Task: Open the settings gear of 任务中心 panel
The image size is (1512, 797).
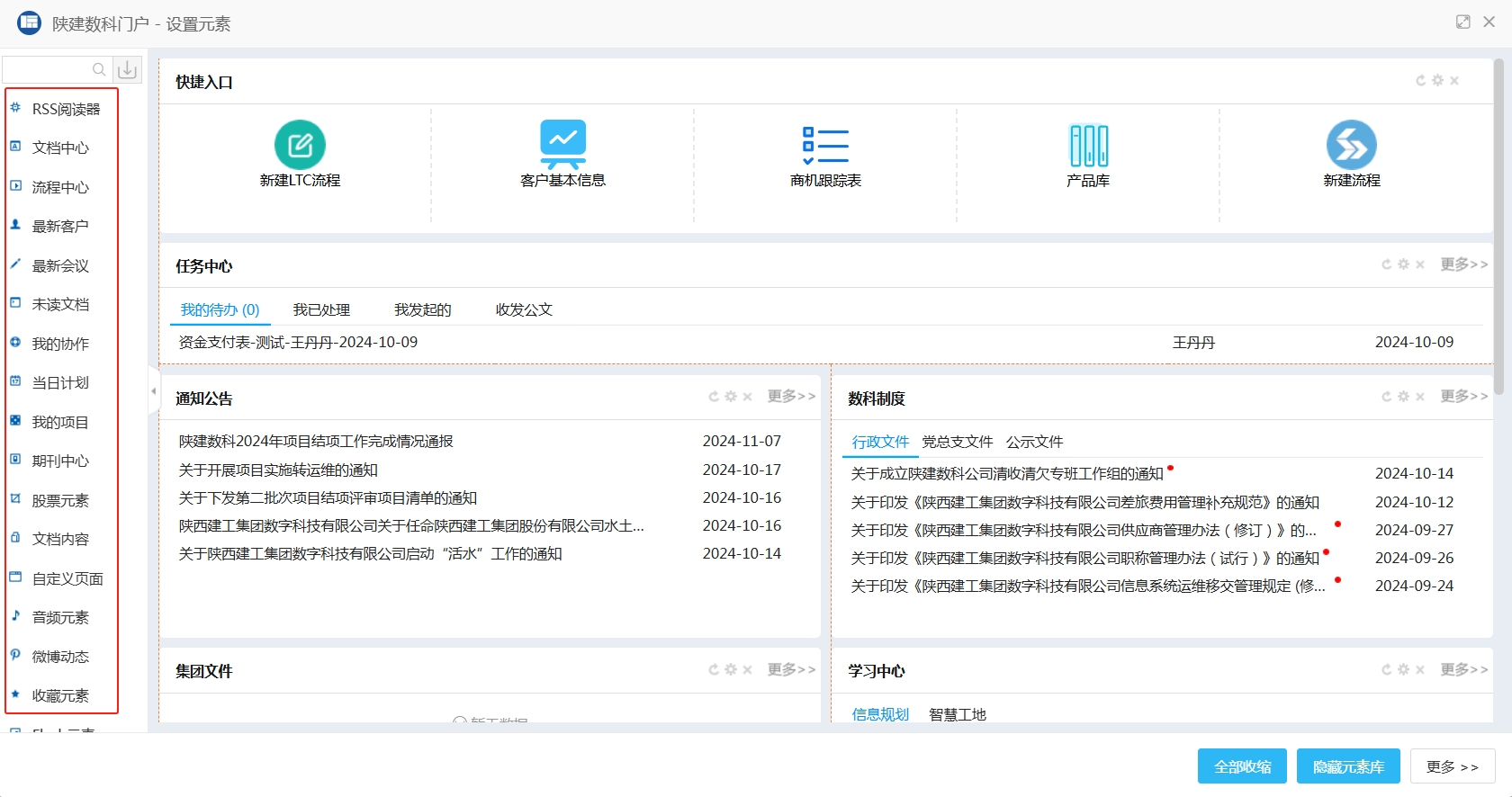Action: point(1403,264)
